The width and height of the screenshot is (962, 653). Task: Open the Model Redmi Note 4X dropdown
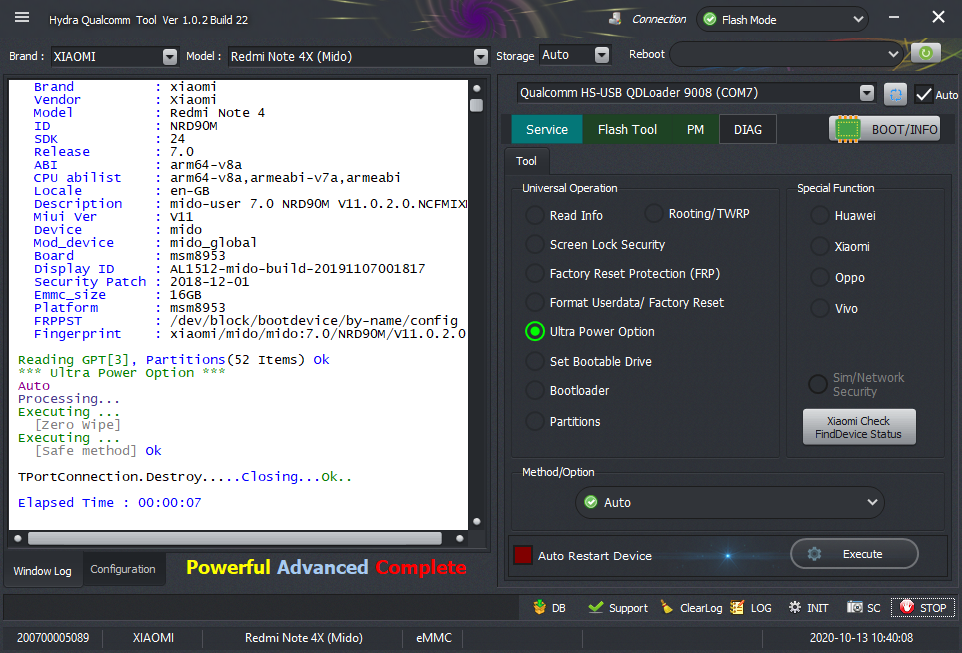click(481, 56)
